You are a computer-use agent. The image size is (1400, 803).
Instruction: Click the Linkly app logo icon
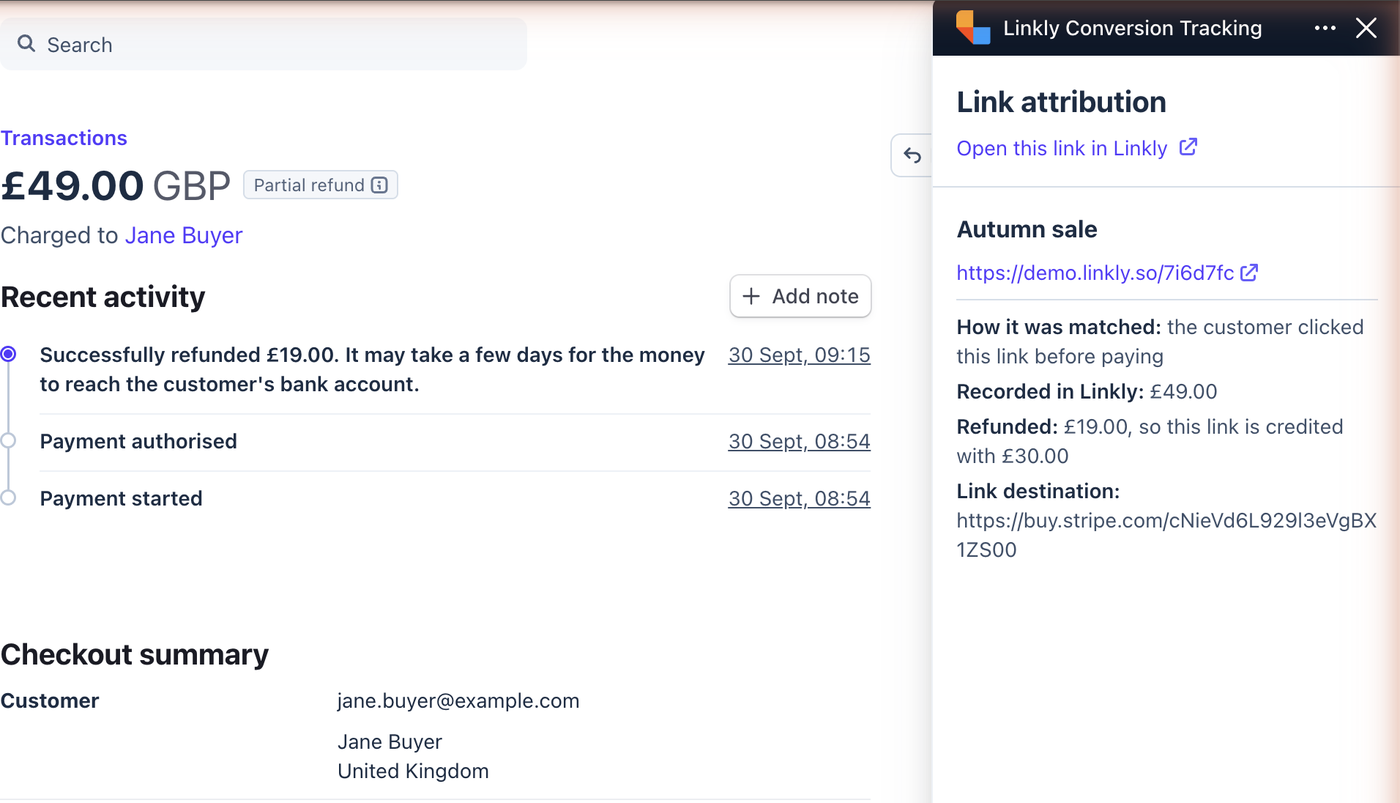[973, 28]
